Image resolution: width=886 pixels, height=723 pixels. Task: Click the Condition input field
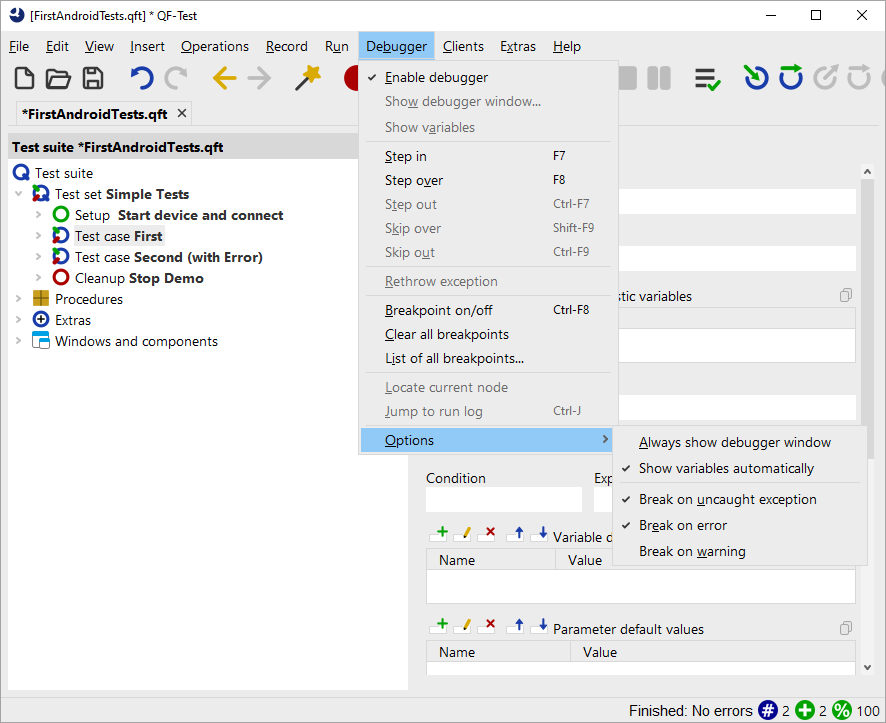503,499
